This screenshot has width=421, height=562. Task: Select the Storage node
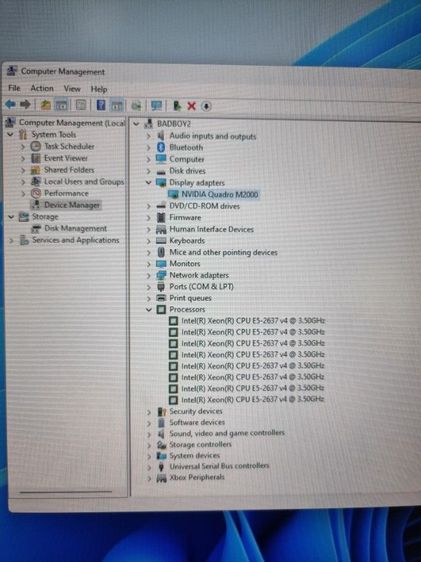(x=45, y=216)
